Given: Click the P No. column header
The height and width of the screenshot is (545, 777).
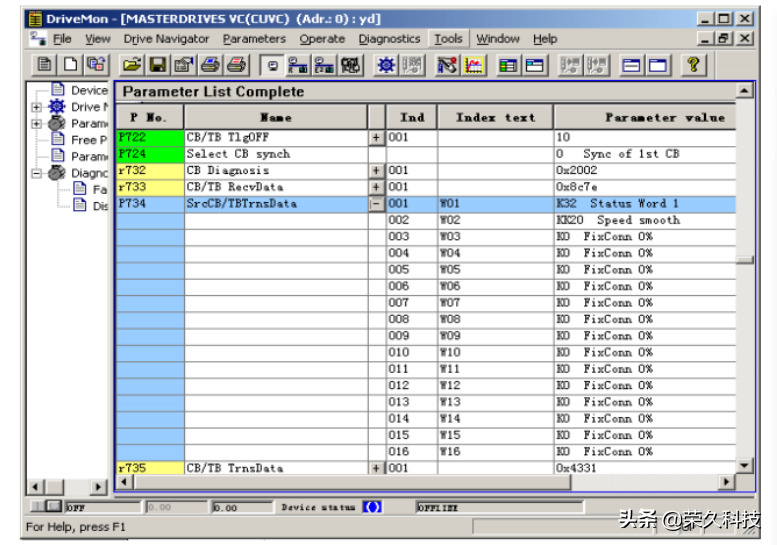Looking at the screenshot, I should [149, 117].
